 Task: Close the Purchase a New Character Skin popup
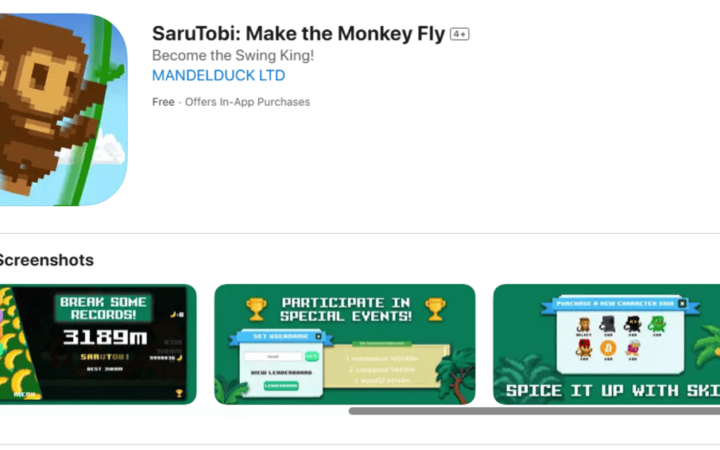[x=682, y=304]
